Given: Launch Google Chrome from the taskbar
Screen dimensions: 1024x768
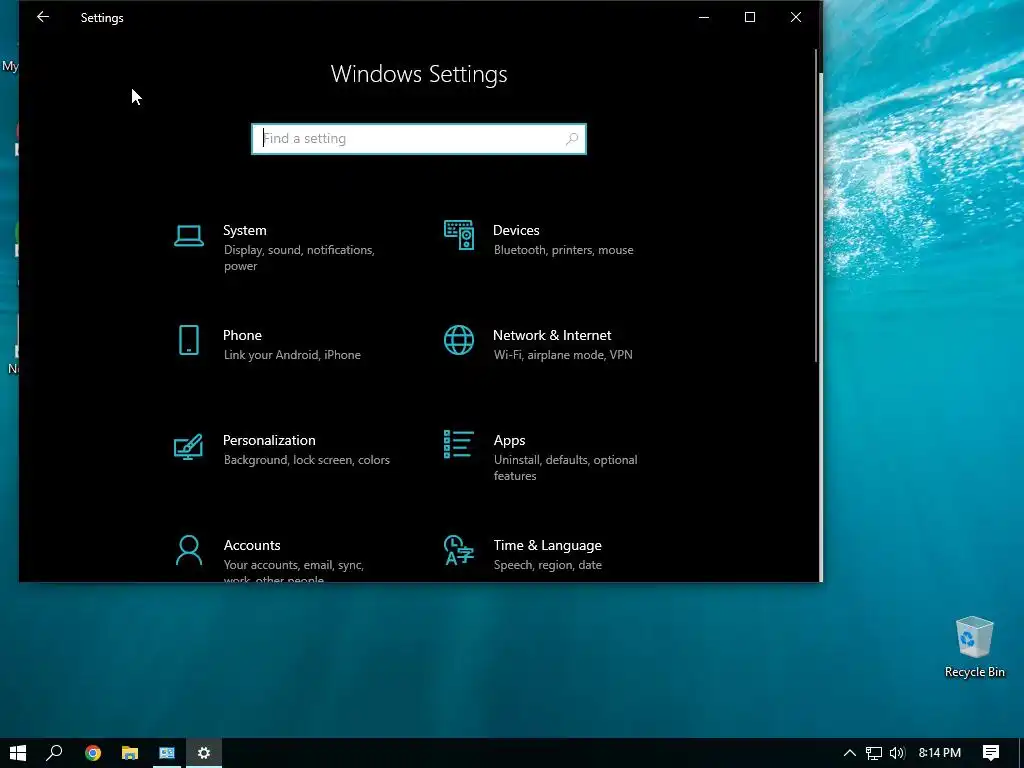Looking at the screenshot, I should 93,753.
